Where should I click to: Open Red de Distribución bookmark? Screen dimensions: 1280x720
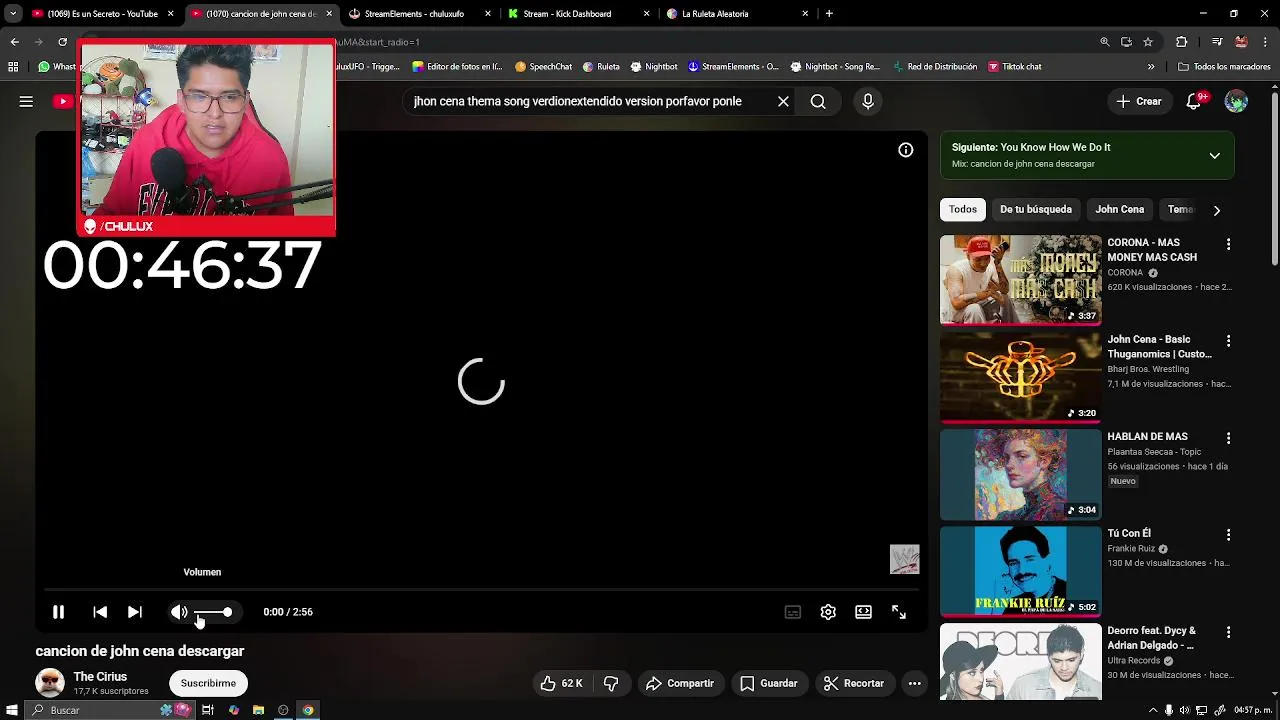click(934, 67)
